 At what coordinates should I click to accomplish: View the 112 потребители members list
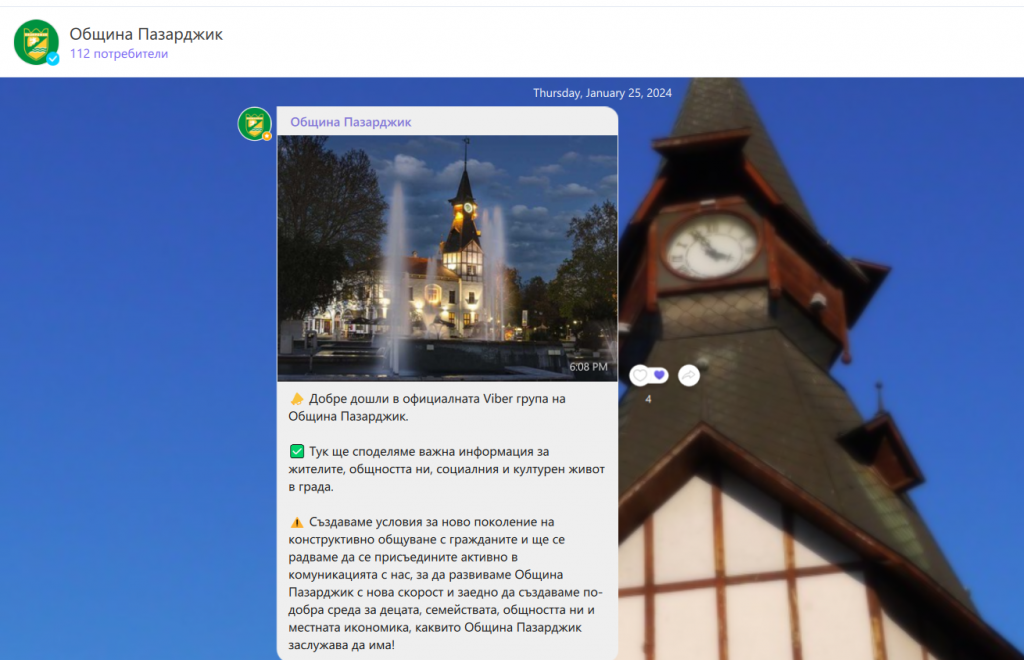point(119,54)
